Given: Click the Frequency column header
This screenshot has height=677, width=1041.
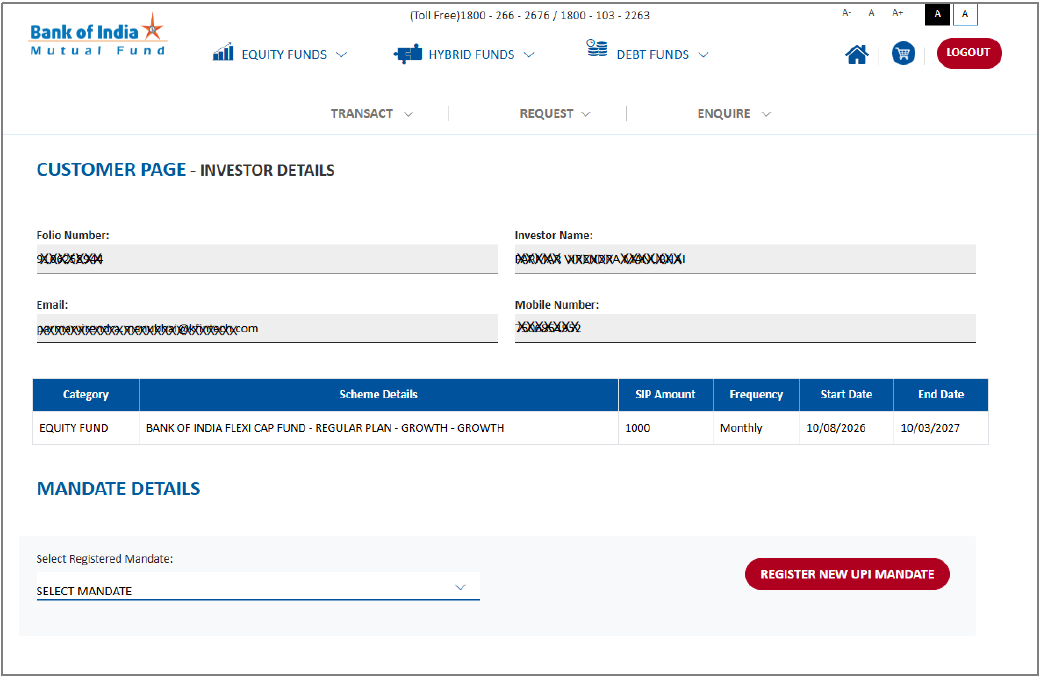Looking at the screenshot, I should tap(756, 394).
